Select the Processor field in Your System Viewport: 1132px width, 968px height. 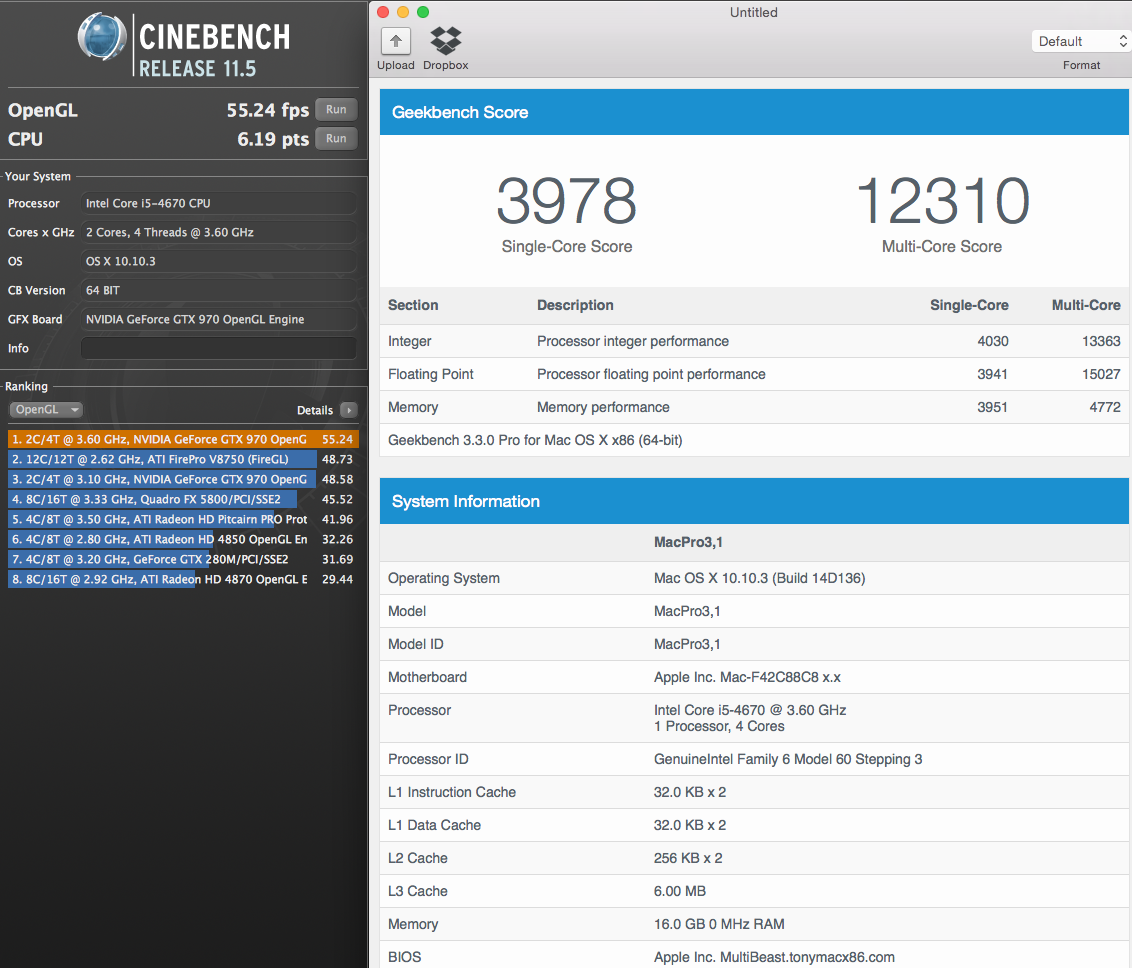[218, 203]
